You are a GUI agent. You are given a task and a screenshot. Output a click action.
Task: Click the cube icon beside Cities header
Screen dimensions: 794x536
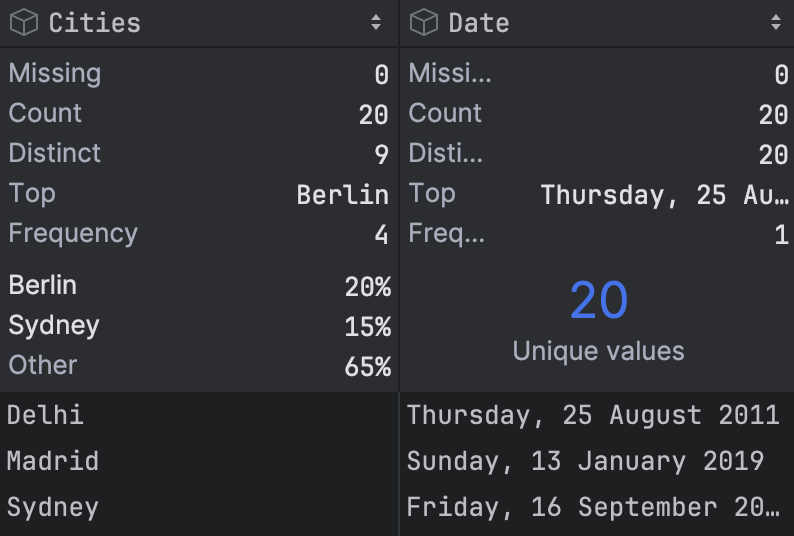(24, 23)
